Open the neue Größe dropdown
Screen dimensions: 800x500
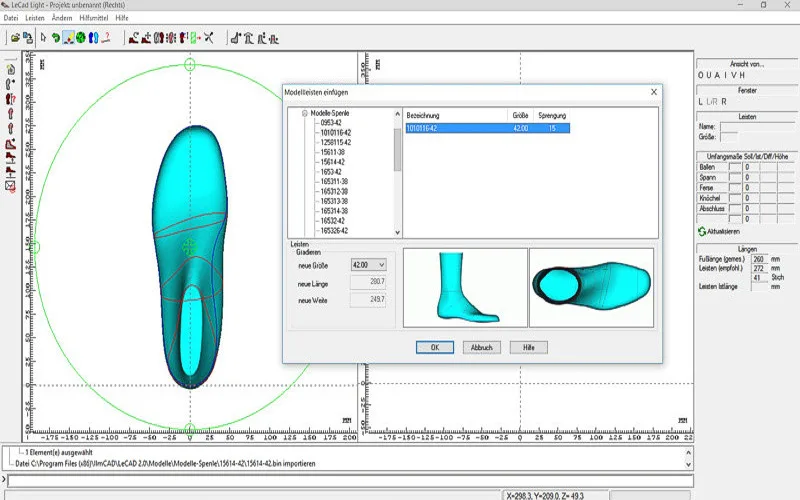[x=382, y=265]
